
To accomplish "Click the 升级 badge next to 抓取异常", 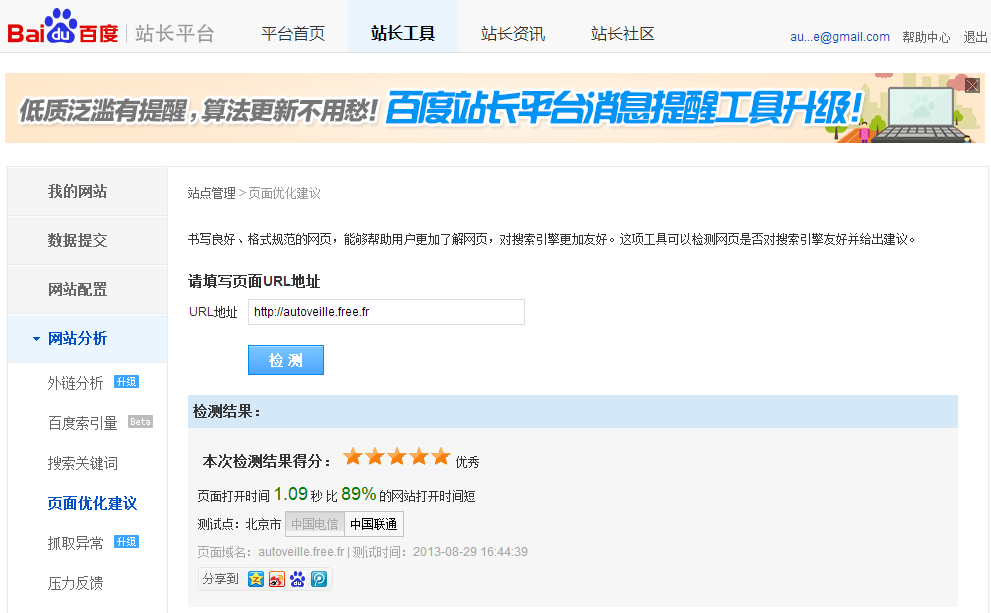I will [x=126, y=542].
